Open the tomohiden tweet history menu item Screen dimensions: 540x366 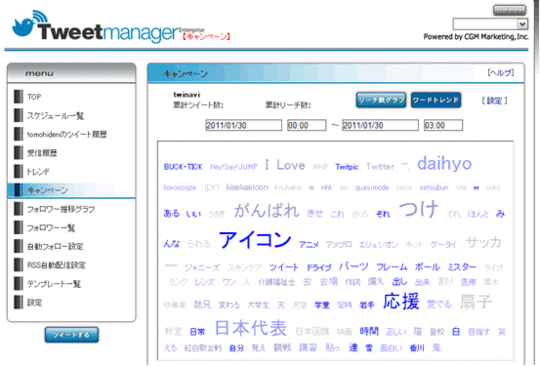pyautogui.click(x=67, y=134)
